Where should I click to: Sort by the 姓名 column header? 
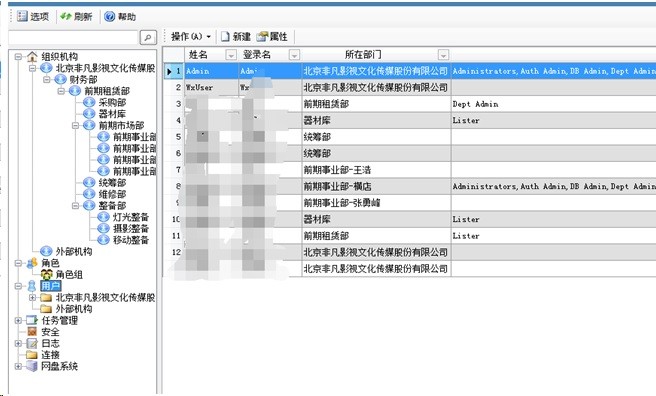[x=198, y=55]
